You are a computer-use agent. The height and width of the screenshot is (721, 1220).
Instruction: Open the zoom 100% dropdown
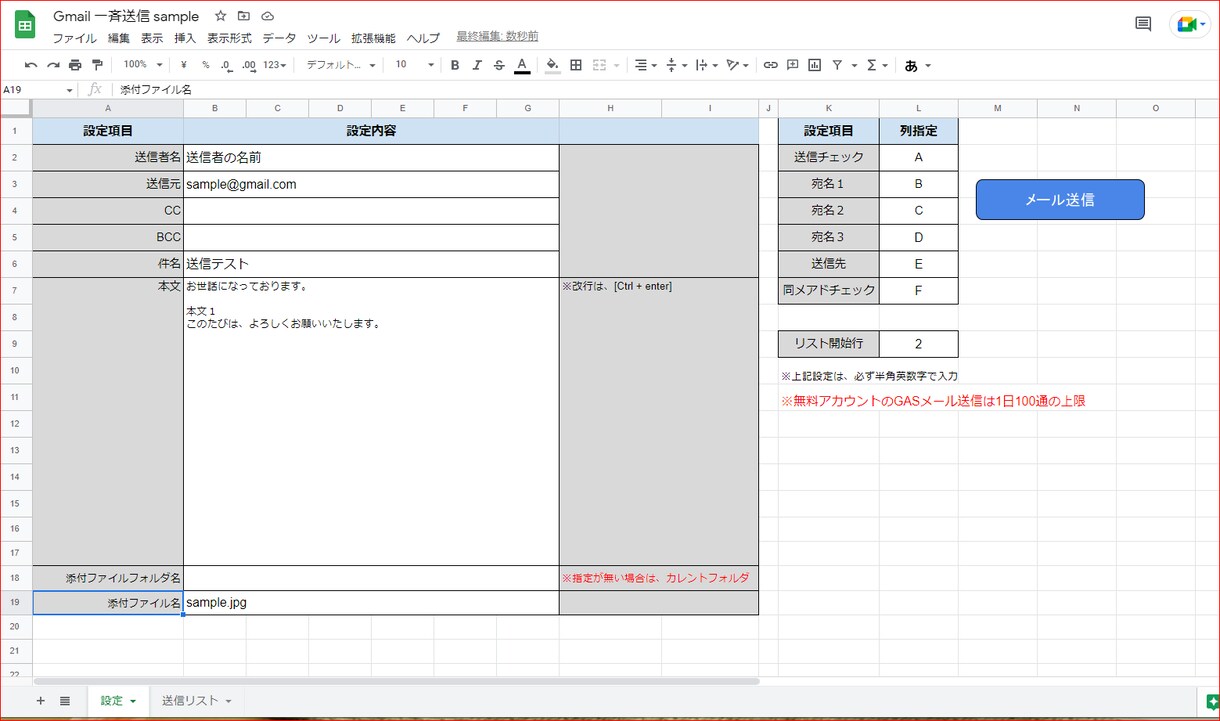[141, 65]
